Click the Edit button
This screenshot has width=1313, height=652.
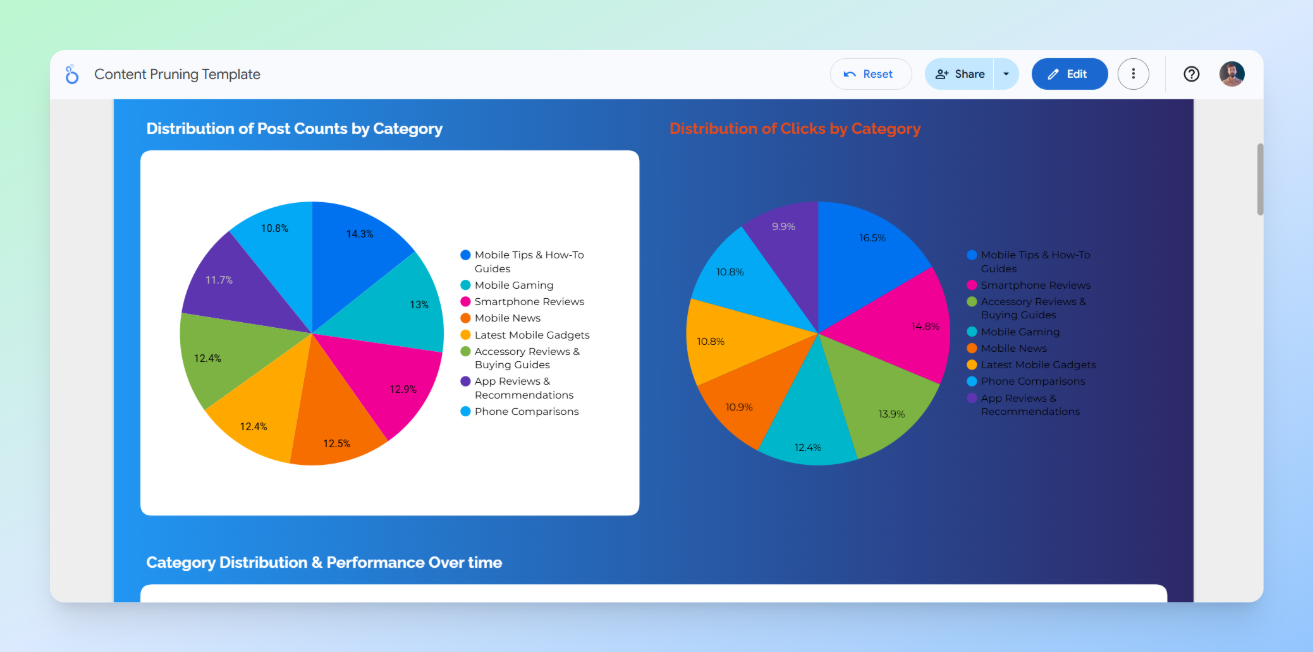1069,73
